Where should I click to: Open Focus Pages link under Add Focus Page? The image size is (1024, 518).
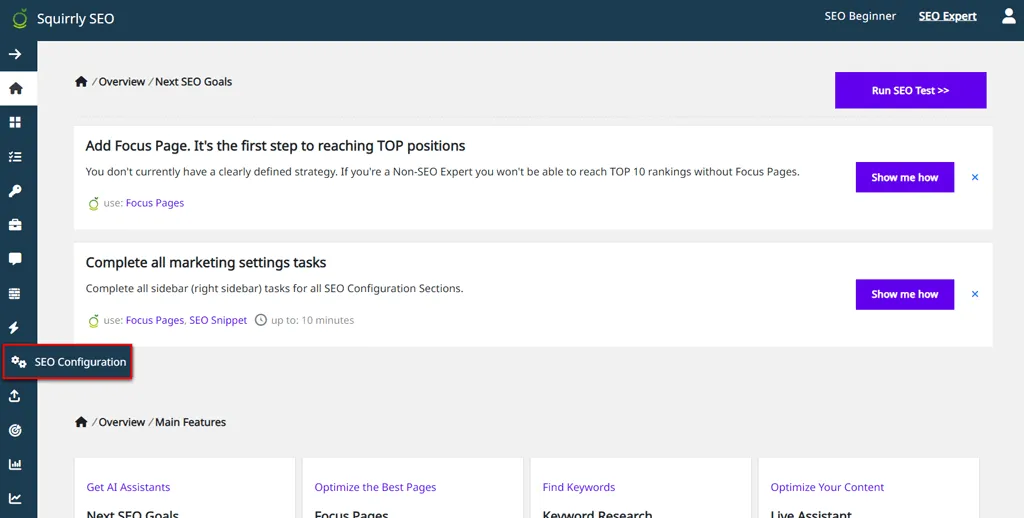155,202
